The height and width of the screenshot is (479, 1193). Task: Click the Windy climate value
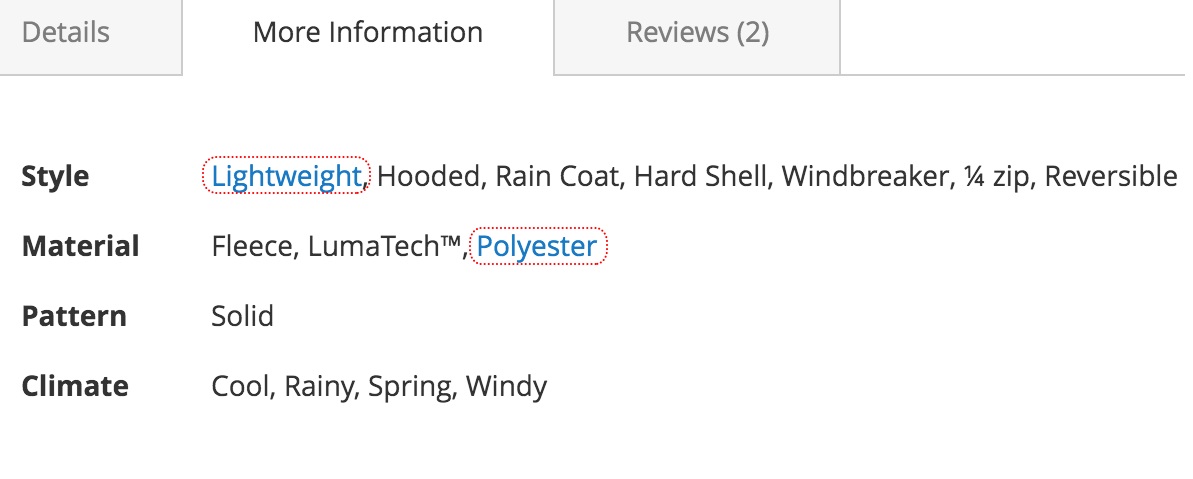(x=507, y=387)
